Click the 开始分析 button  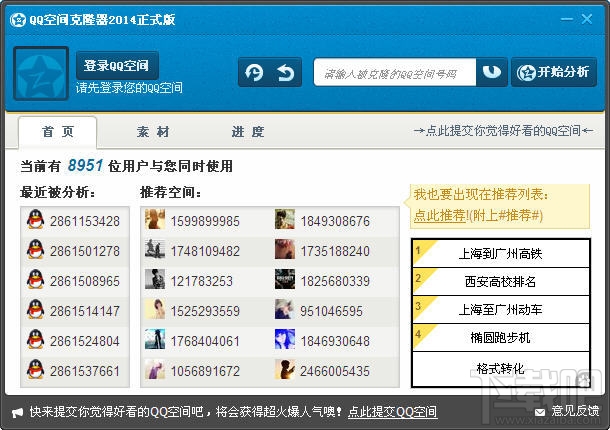tap(554, 72)
